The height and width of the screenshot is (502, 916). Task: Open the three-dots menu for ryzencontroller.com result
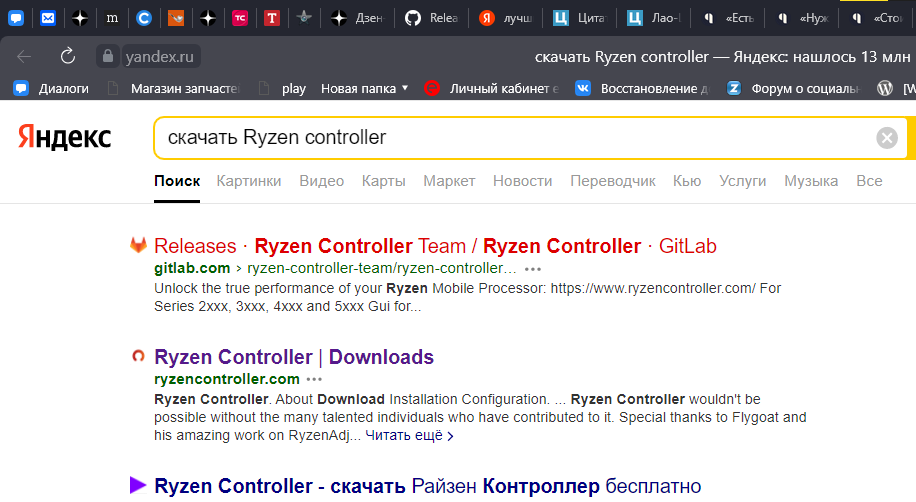click(314, 380)
